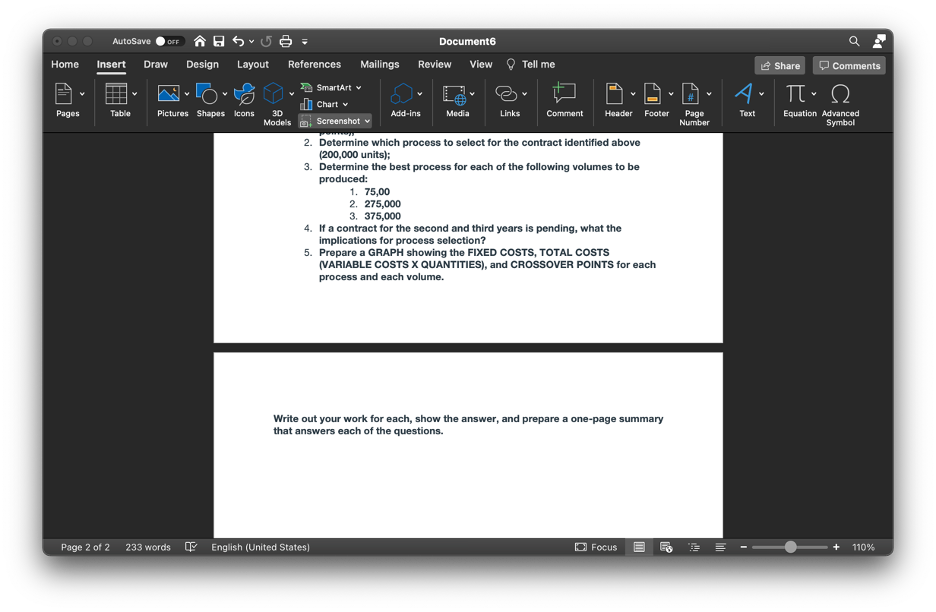Switch to Print Layout view

(639, 547)
